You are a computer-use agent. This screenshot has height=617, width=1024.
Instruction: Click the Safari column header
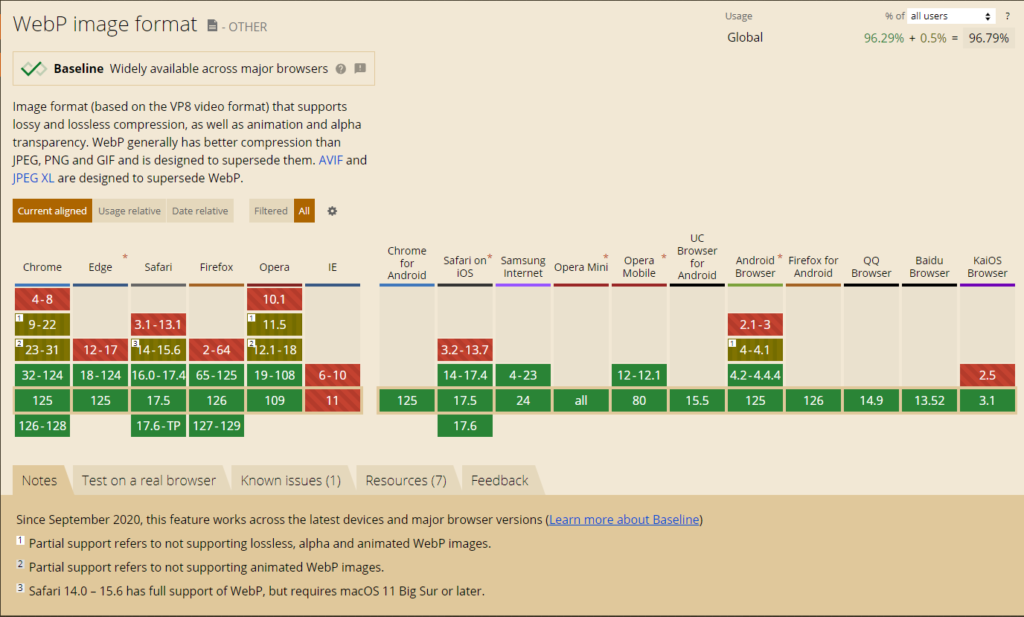coord(158,267)
